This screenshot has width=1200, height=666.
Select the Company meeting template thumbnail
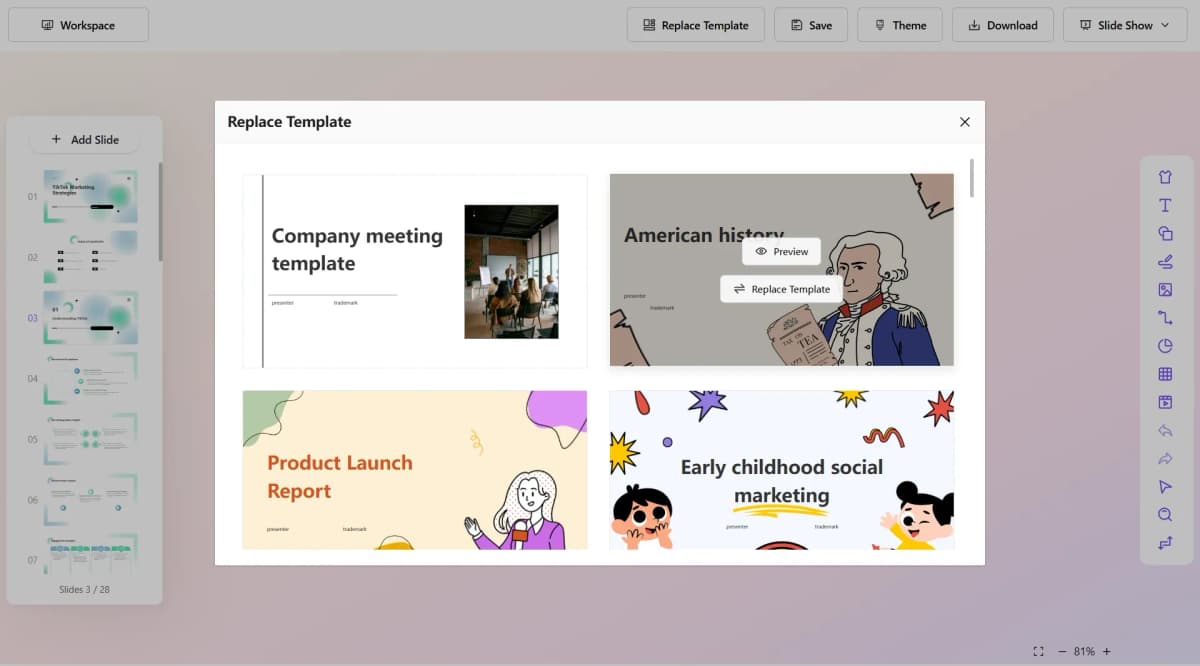[415, 271]
